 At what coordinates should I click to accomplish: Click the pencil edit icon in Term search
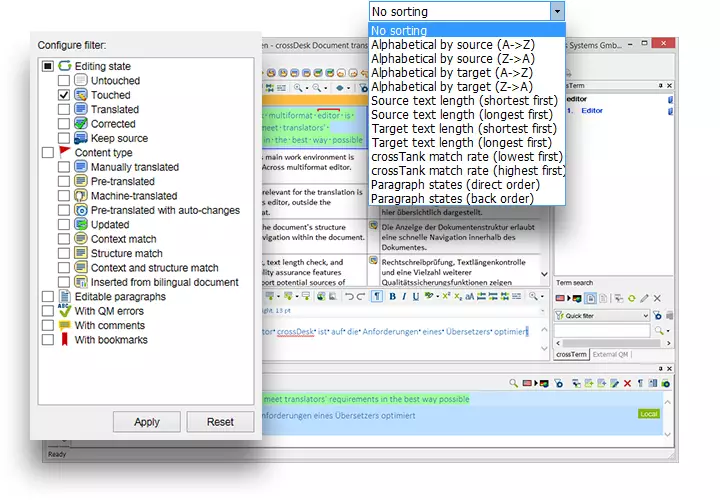(x=644, y=298)
